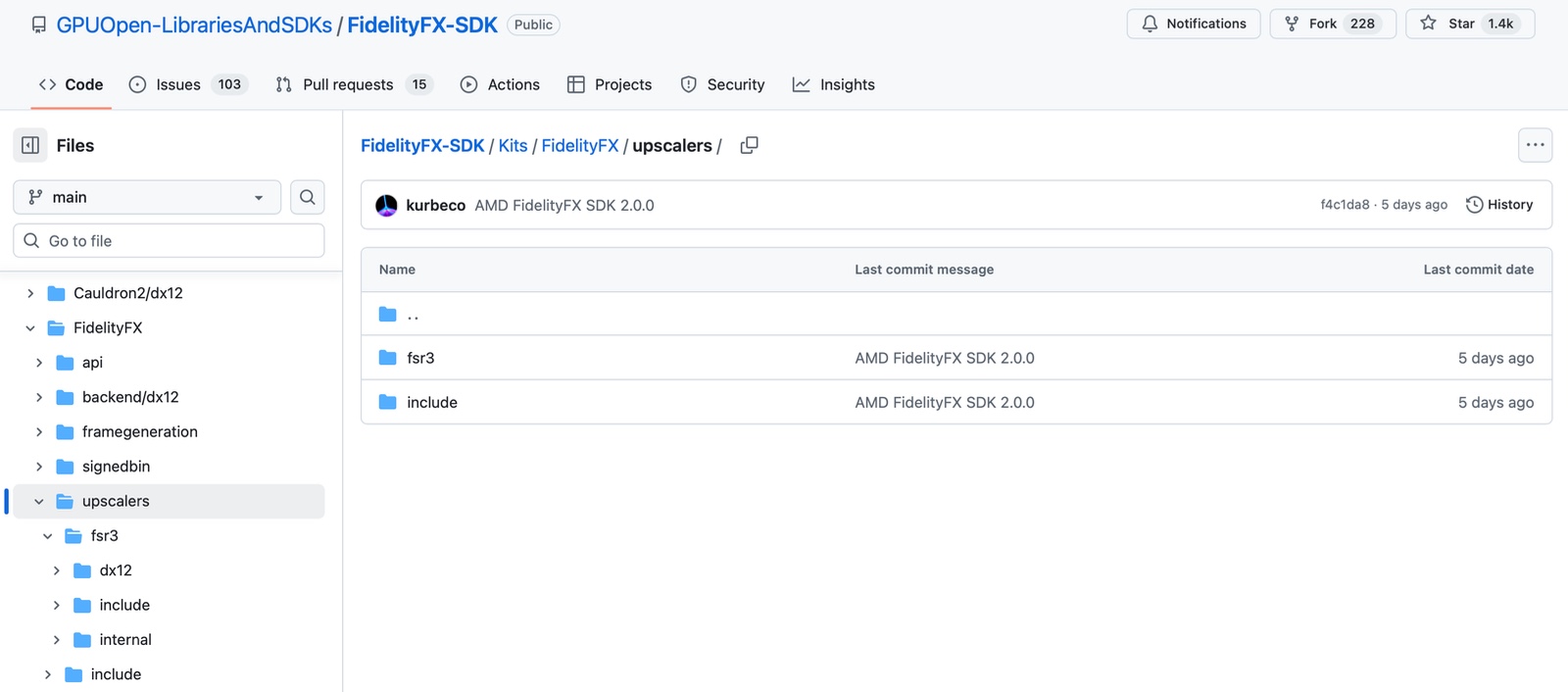Viewport: 1568px width, 692px height.
Task: Click the search files magnifier button
Action: [x=308, y=197]
